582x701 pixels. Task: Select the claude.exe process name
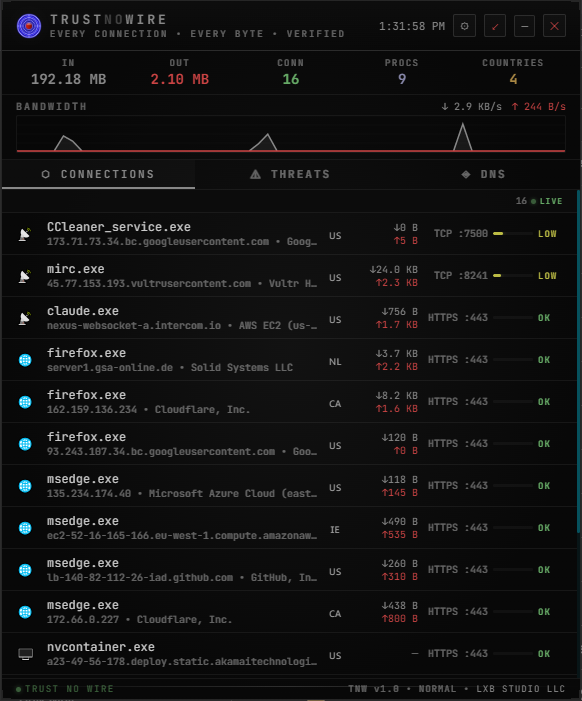(x=83, y=311)
